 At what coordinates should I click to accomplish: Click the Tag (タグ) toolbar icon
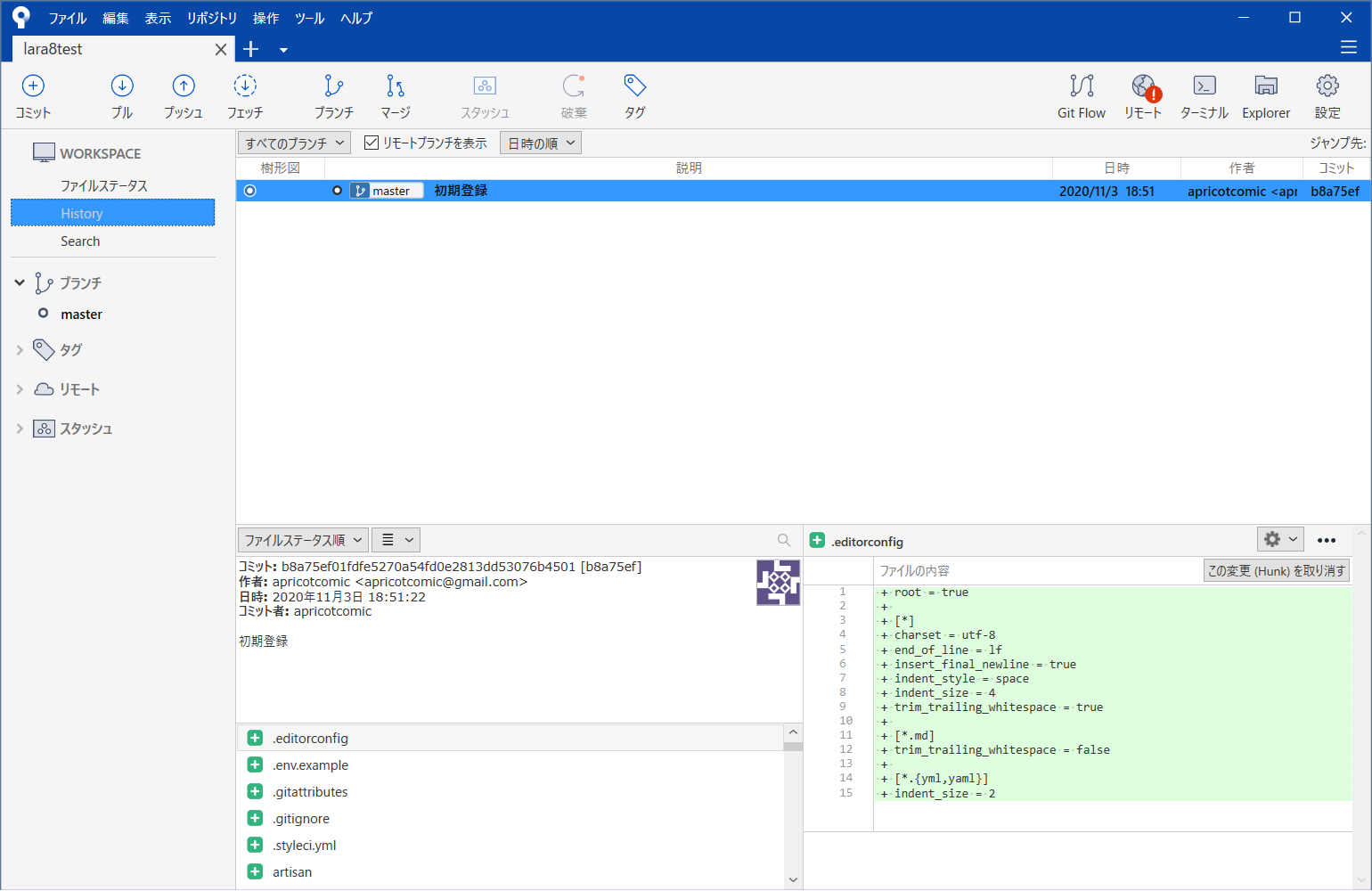(x=634, y=86)
